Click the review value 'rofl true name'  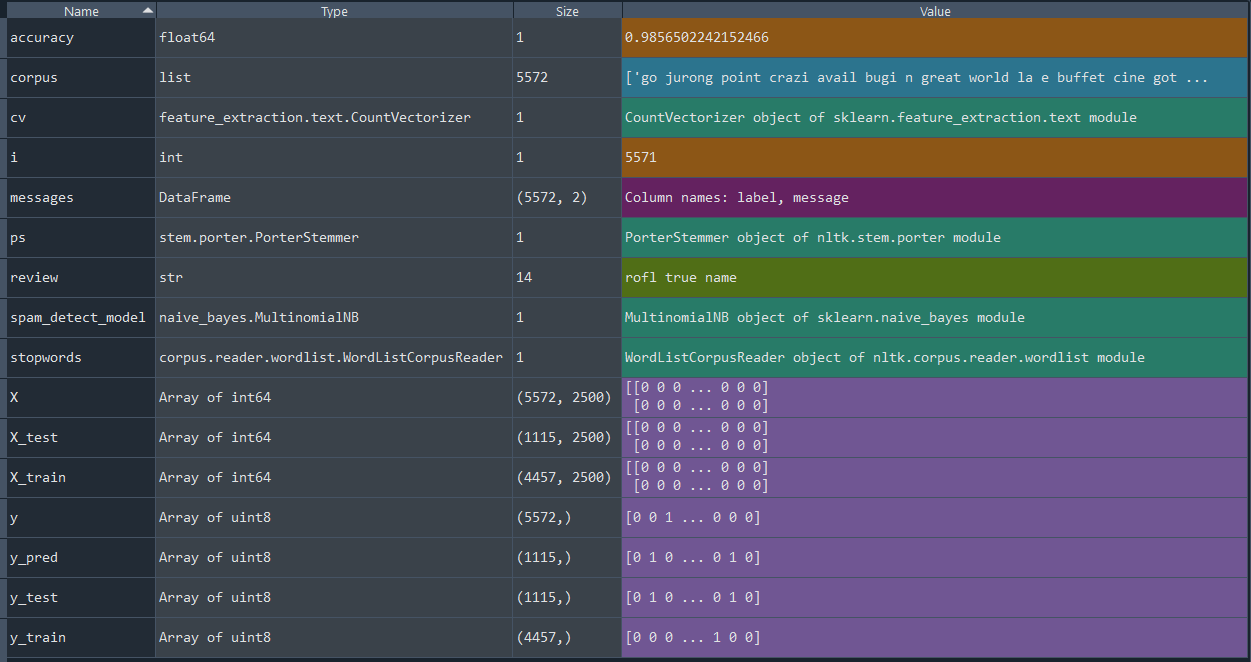point(681,278)
